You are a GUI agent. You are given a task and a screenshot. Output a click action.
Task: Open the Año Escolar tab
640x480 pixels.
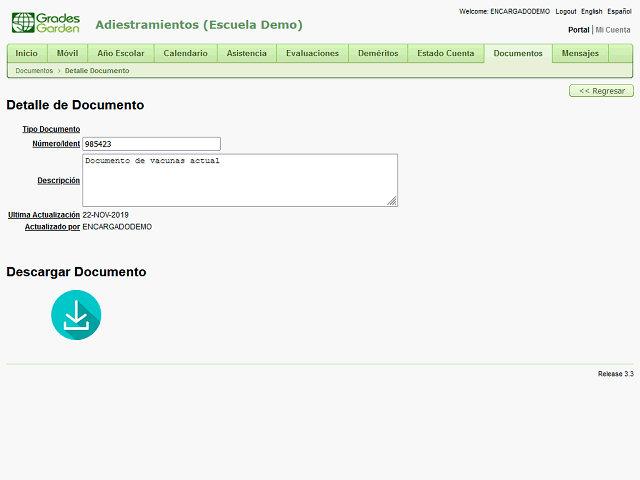coord(120,53)
